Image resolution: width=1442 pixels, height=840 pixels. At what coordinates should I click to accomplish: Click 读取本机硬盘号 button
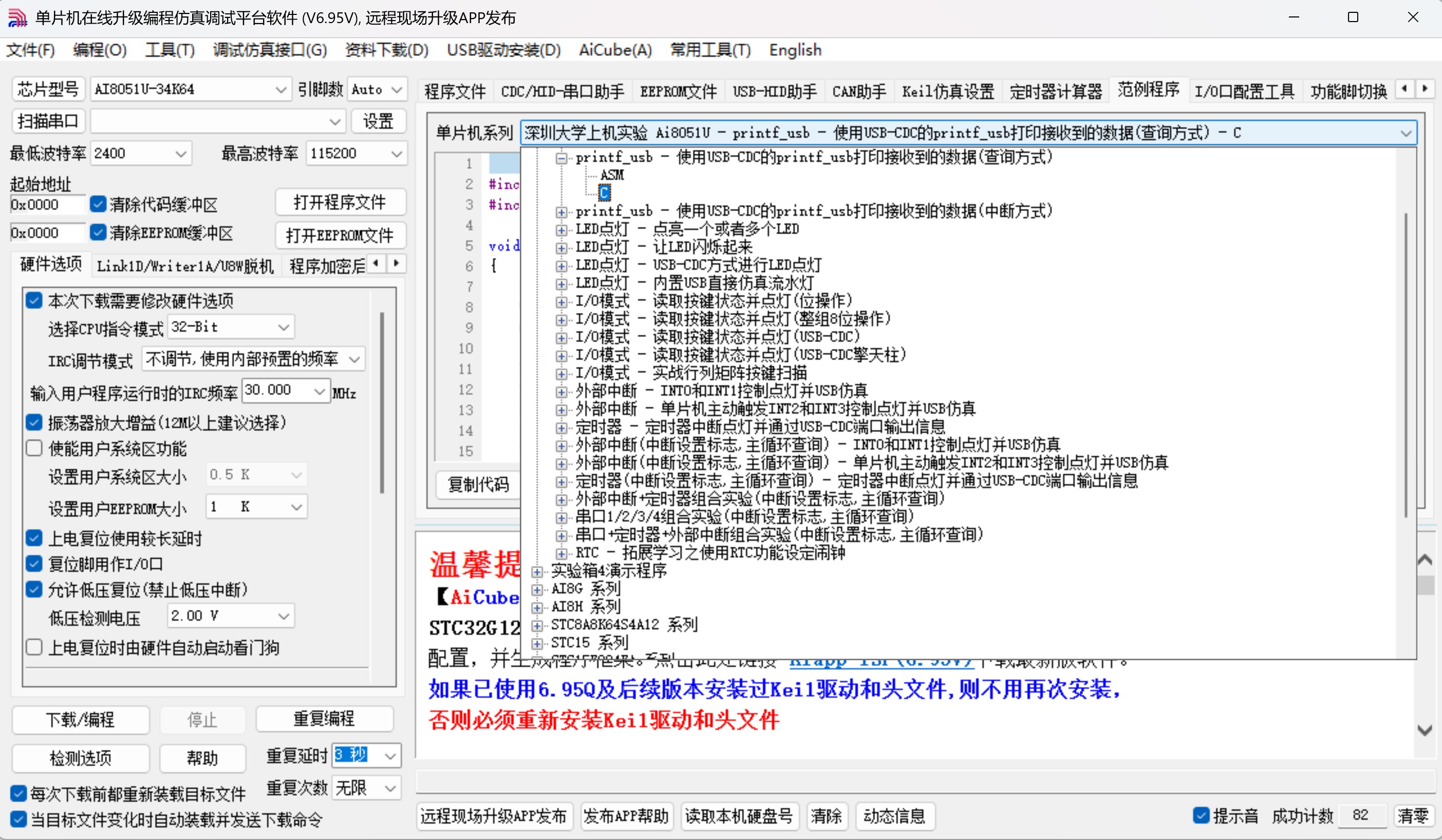(x=739, y=816)
